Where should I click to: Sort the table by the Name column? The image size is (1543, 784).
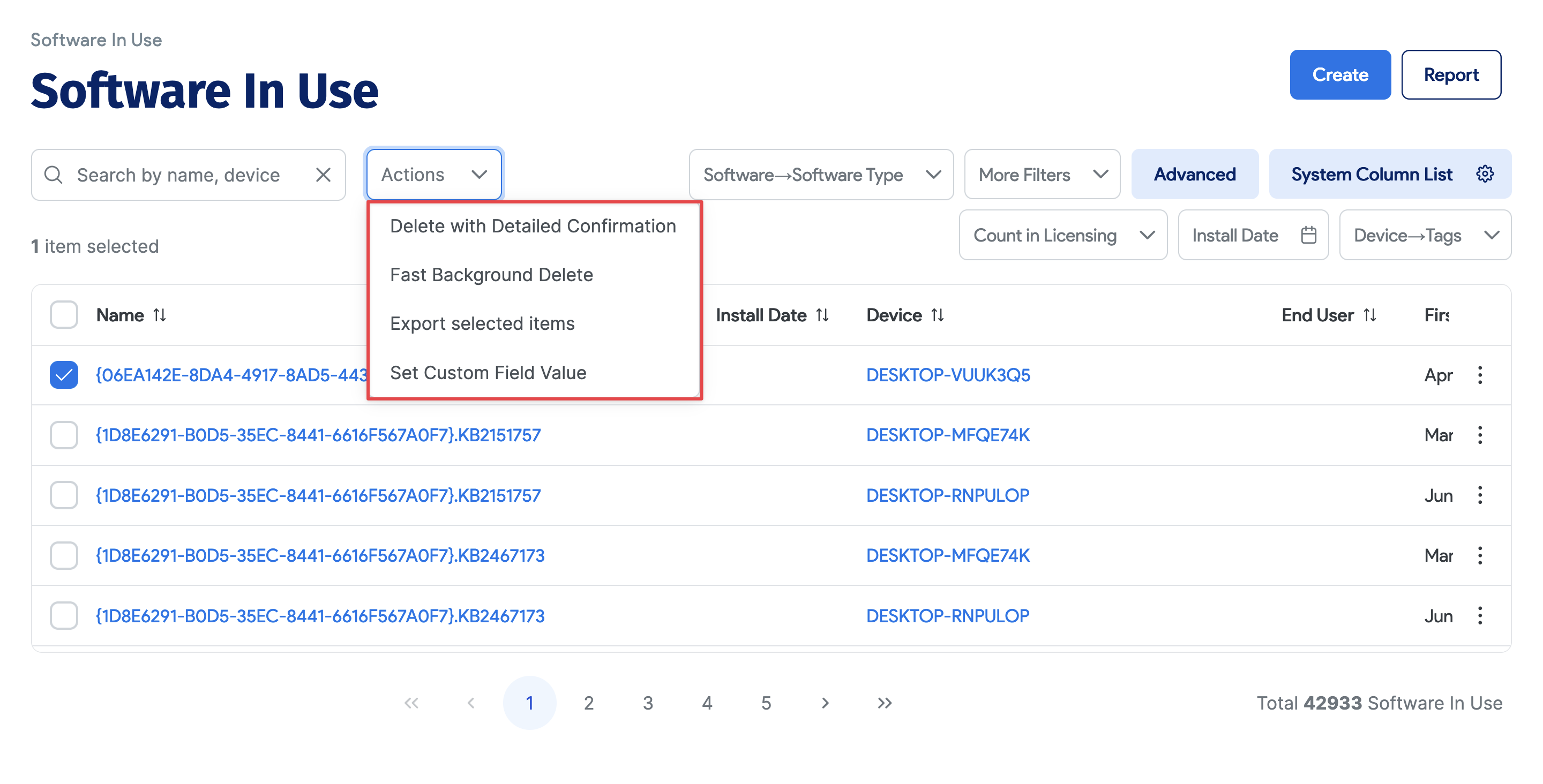(159, 314)
